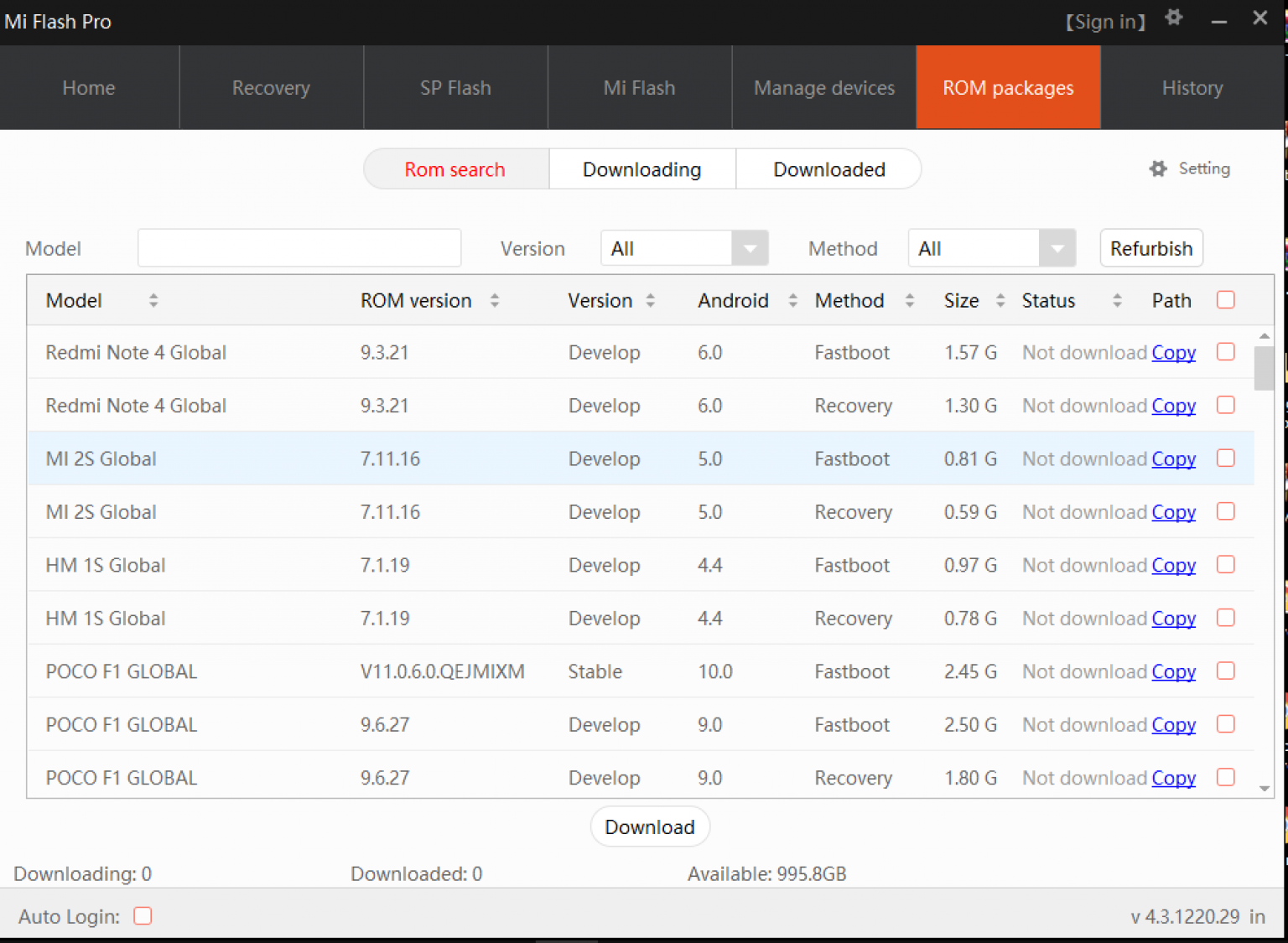Focus the Model search input field
The width and height of the screenshot is (1288, 943).
(x=299, y=248)
